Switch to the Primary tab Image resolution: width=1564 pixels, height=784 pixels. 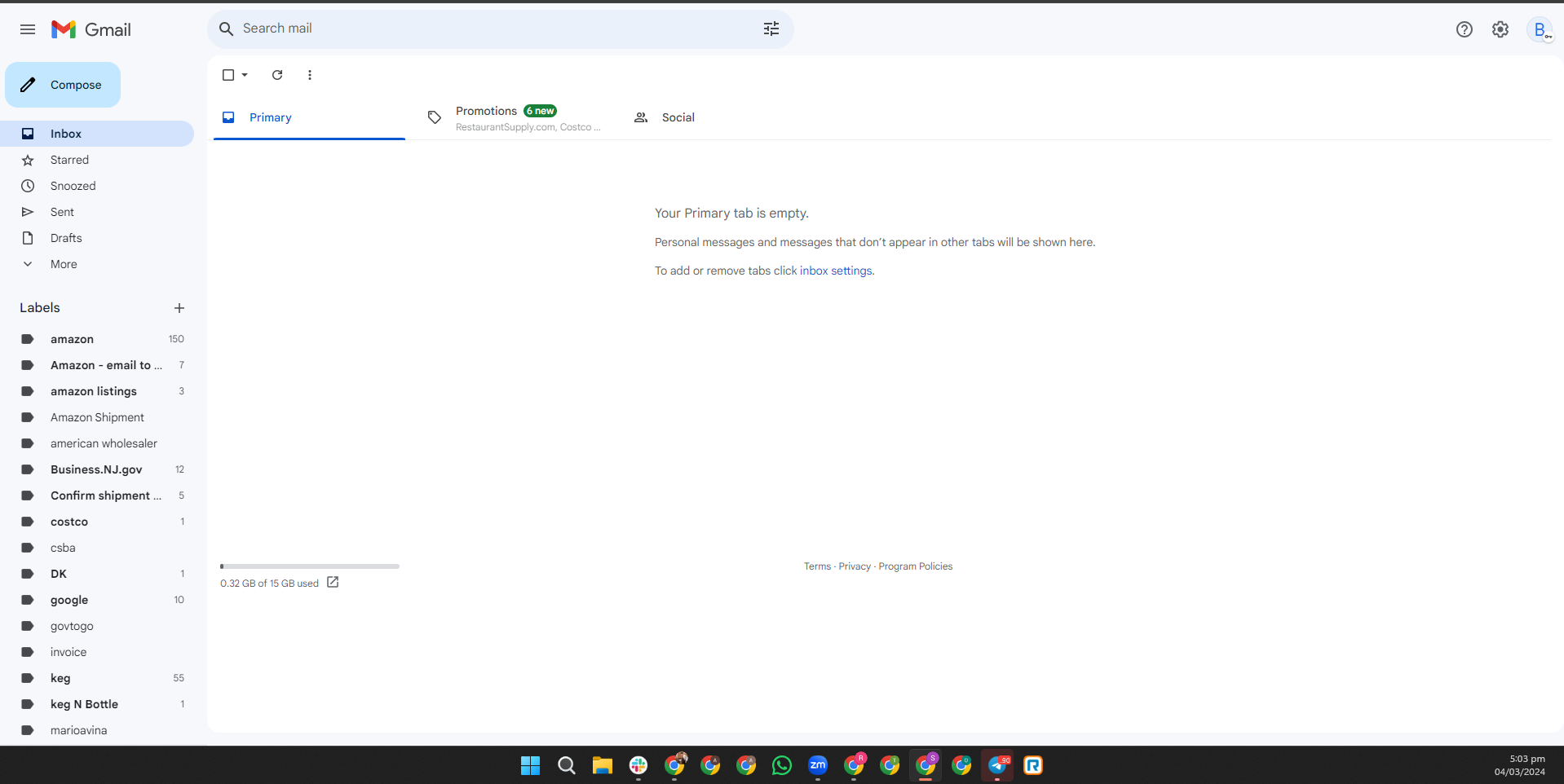pos(309,117)
